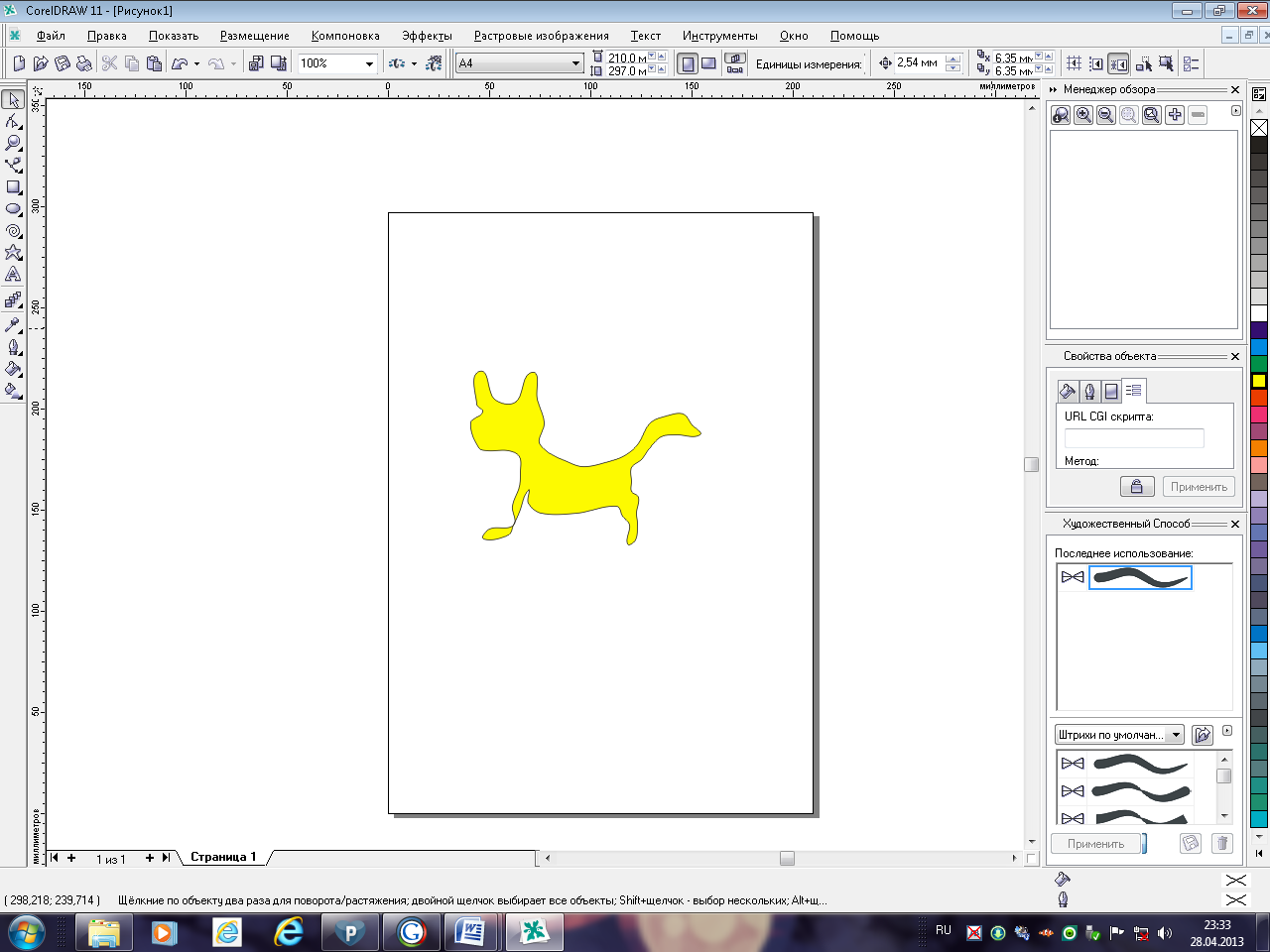The image size is (1270, 952).
Task: Toggle Snap to Objects button
Action: pyautogui.click(x=1118, y=63)
